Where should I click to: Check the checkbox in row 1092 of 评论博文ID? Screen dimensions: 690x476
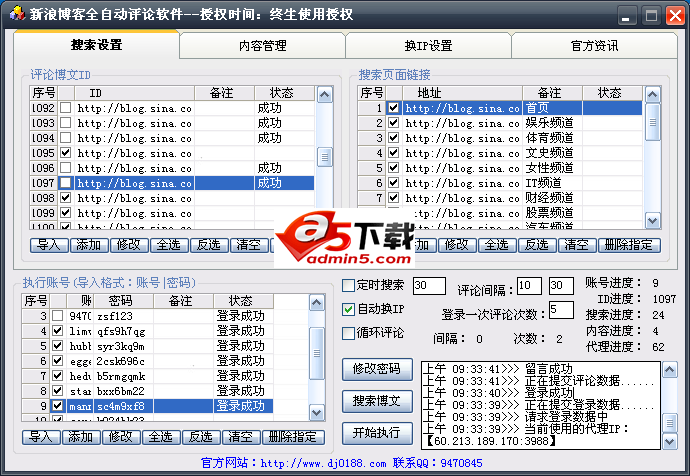[66, 108]
